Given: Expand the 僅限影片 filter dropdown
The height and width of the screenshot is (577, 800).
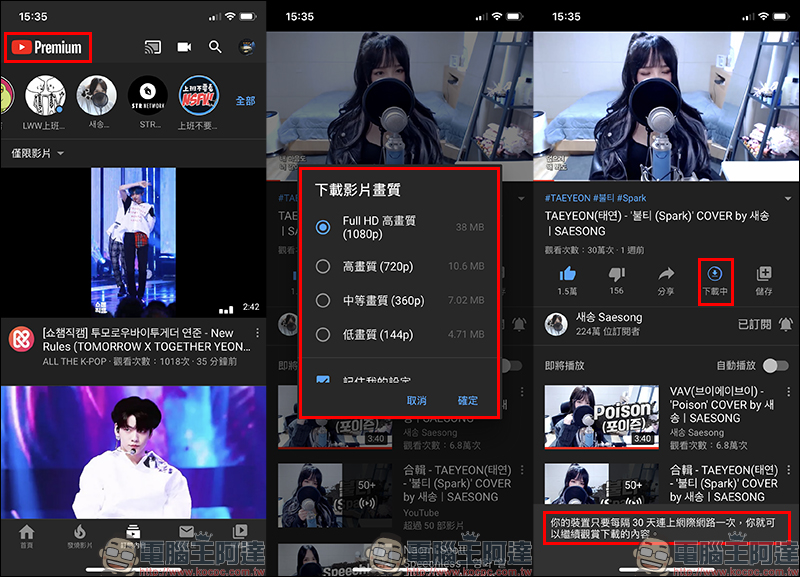Looking at the screenshot, I should point(38,153).
